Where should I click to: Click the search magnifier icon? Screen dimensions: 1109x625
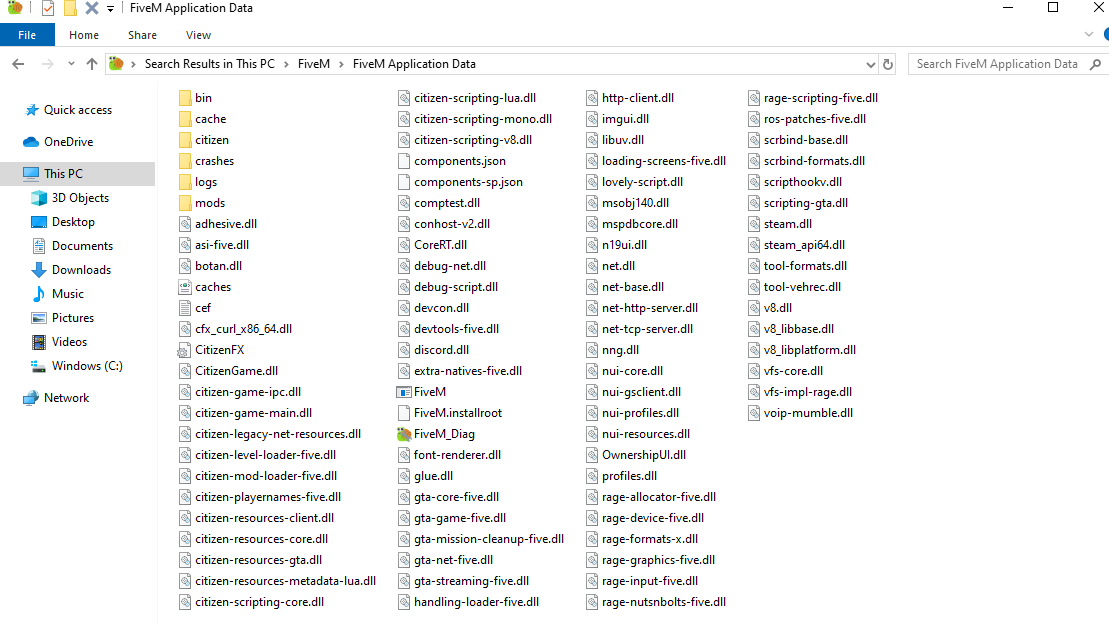coord(1096,64)
